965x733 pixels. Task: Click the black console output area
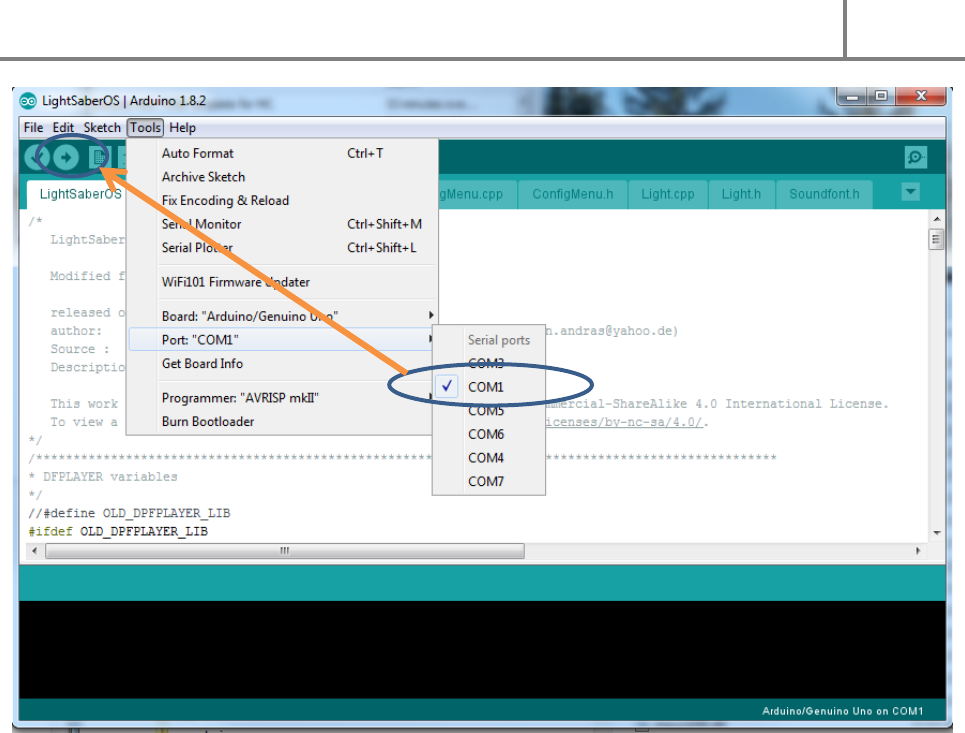482,649
